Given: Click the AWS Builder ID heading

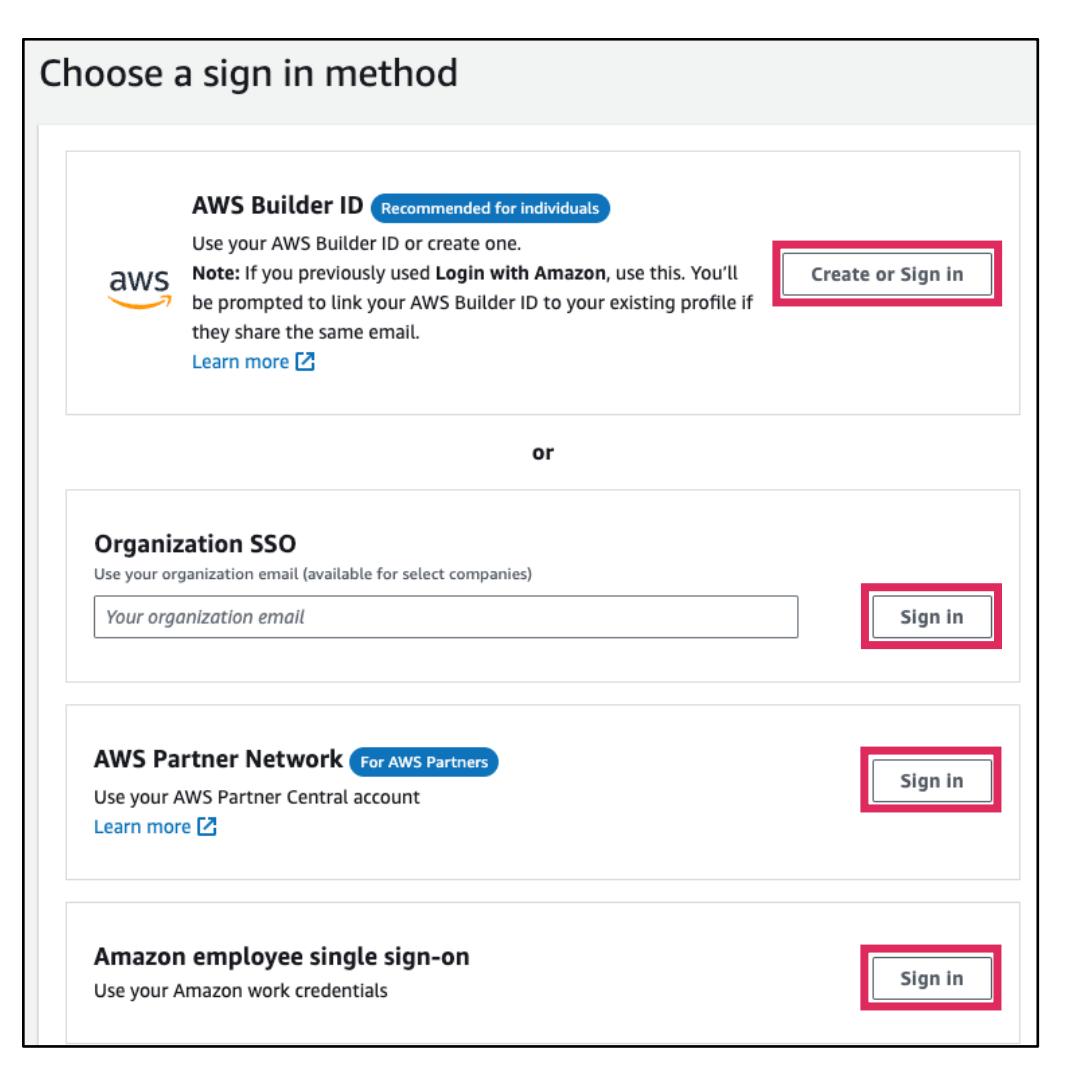Looking at the screenshot, I should click(x=276, y=208).
